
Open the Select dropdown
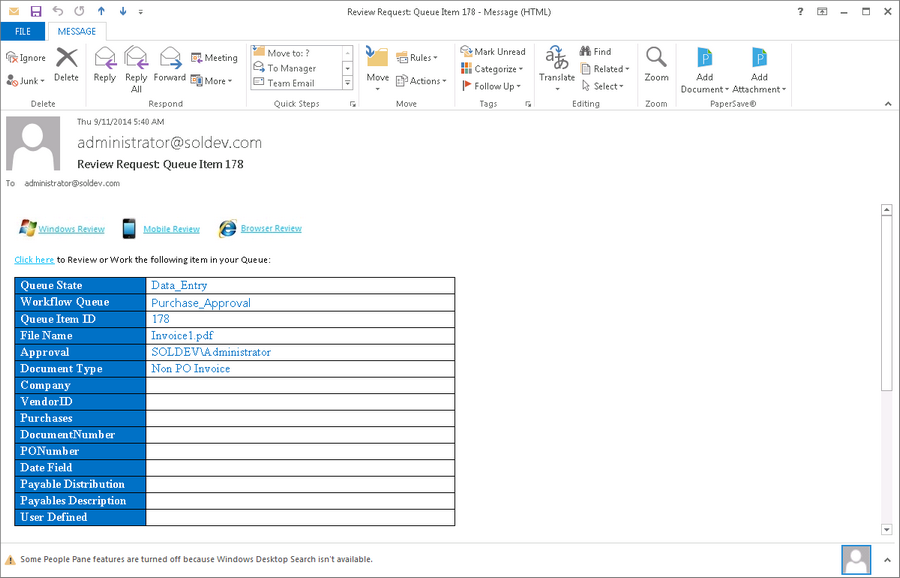[x=602, y=86]
